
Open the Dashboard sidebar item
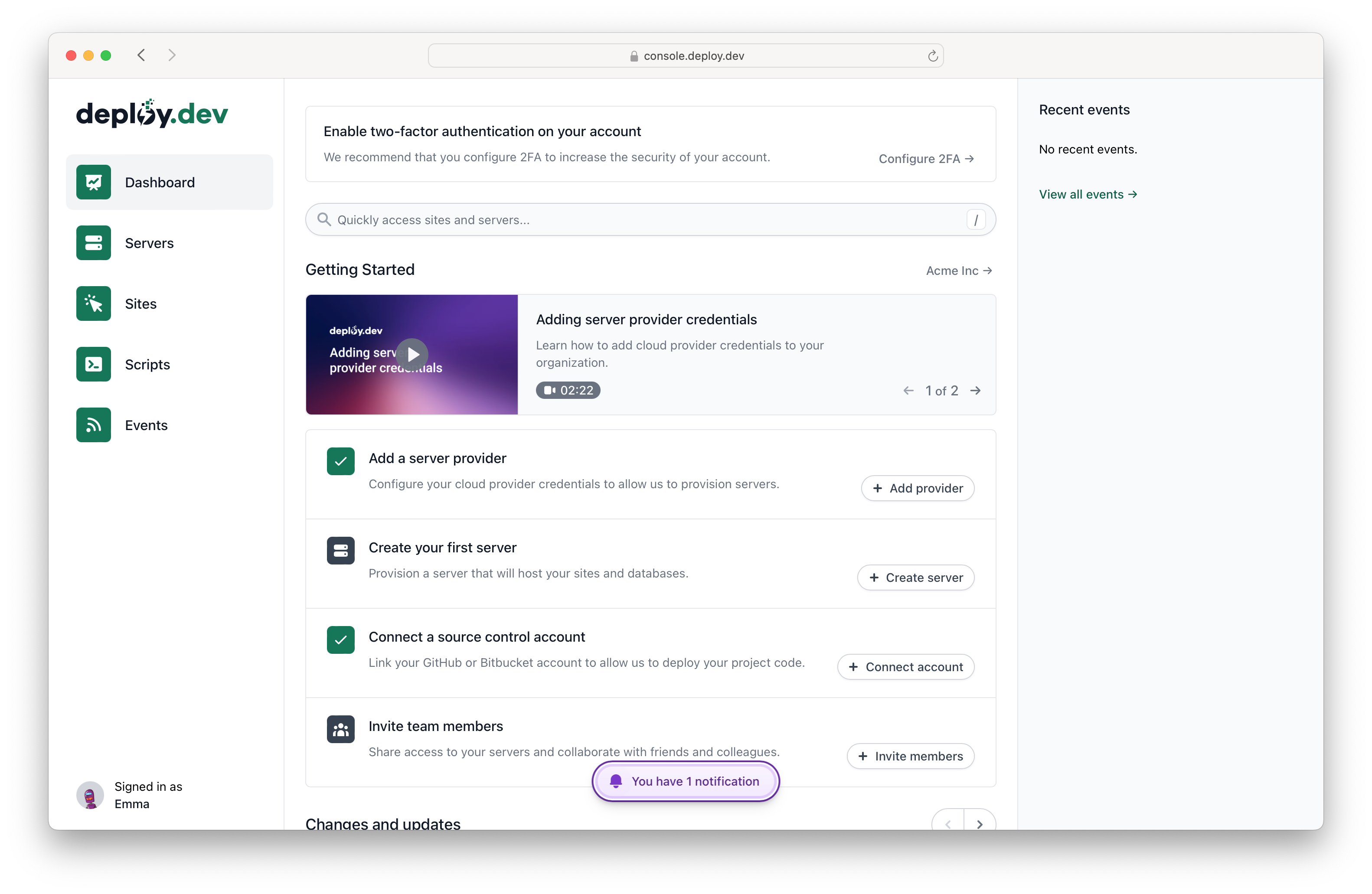click(x=169, y=182)
